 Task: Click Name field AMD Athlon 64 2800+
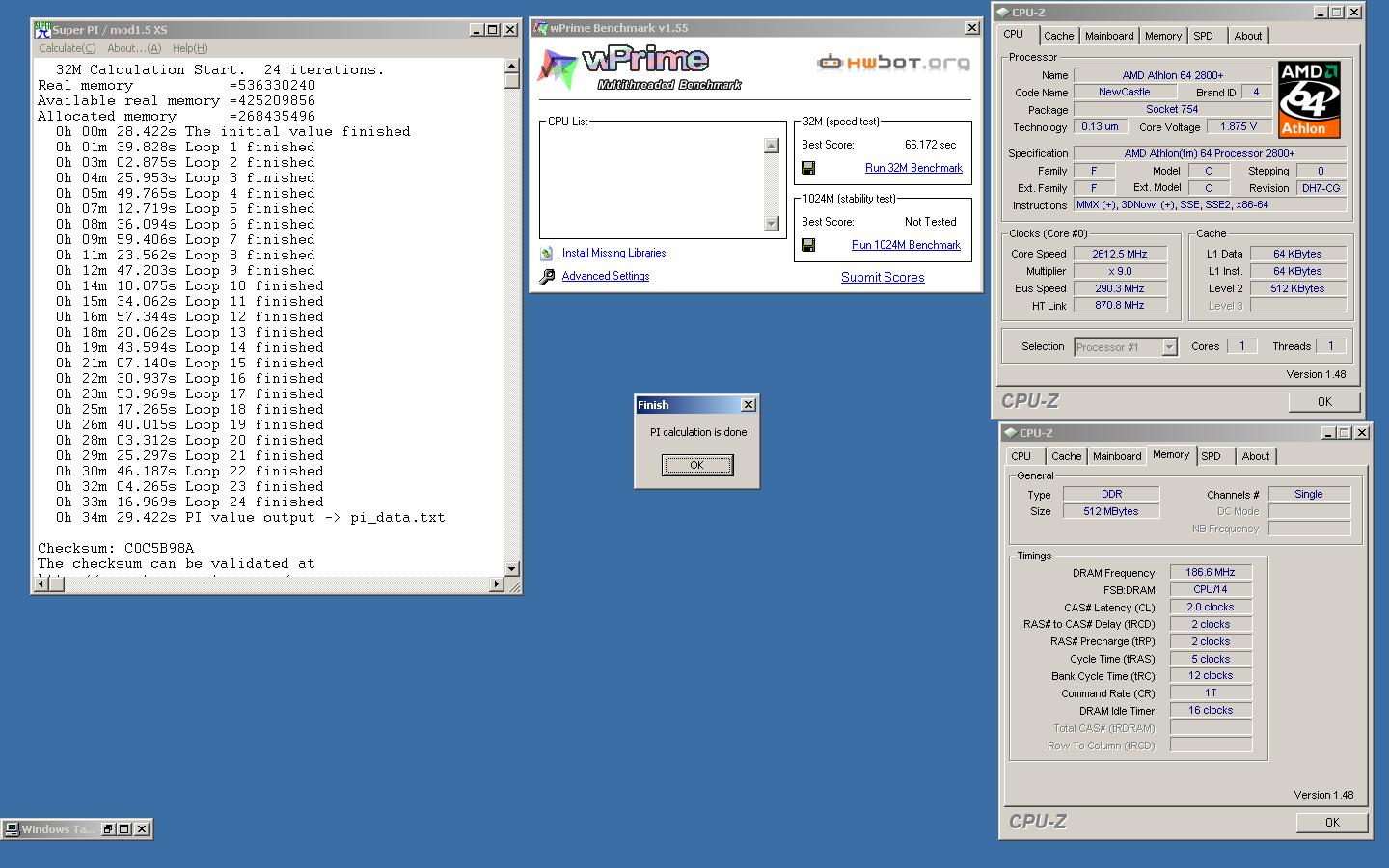(x=1173, y=75)
